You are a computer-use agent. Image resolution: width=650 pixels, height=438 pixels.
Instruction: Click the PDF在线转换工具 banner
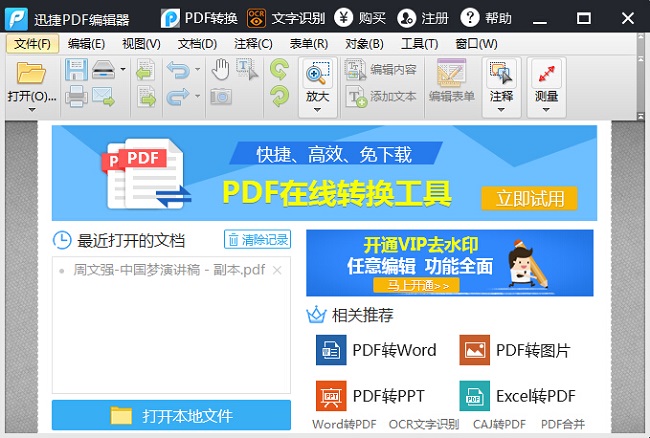coord(324,173)
